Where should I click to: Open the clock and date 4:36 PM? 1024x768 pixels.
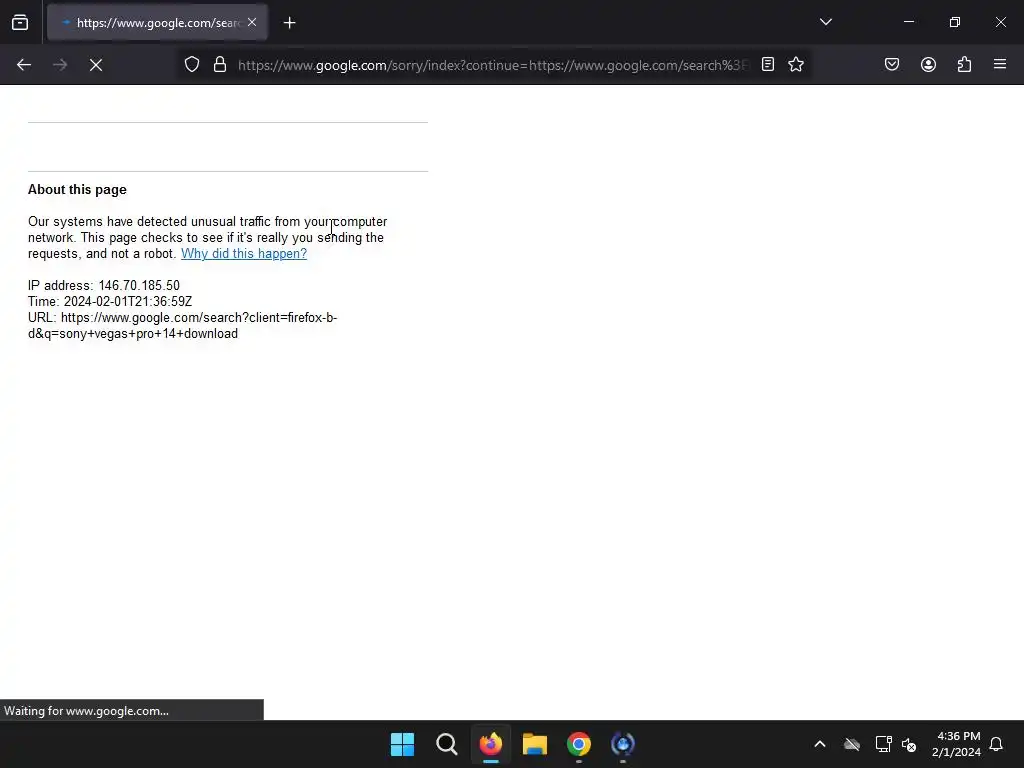click(956, 744)
